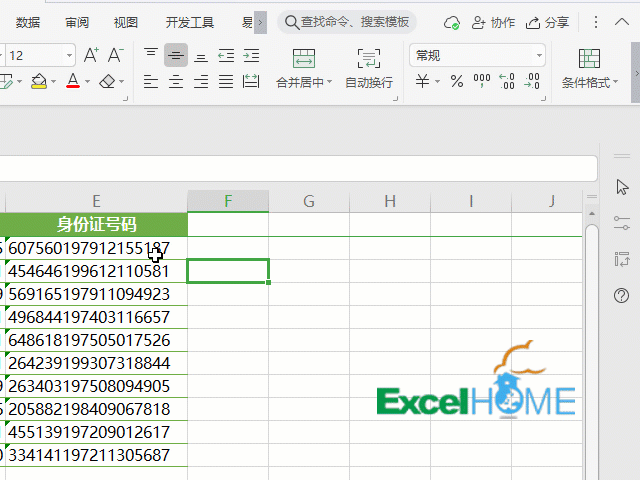Switch to the 审阅 tab
This screenshot has width=640, height=480.
[x=77, y=22]
